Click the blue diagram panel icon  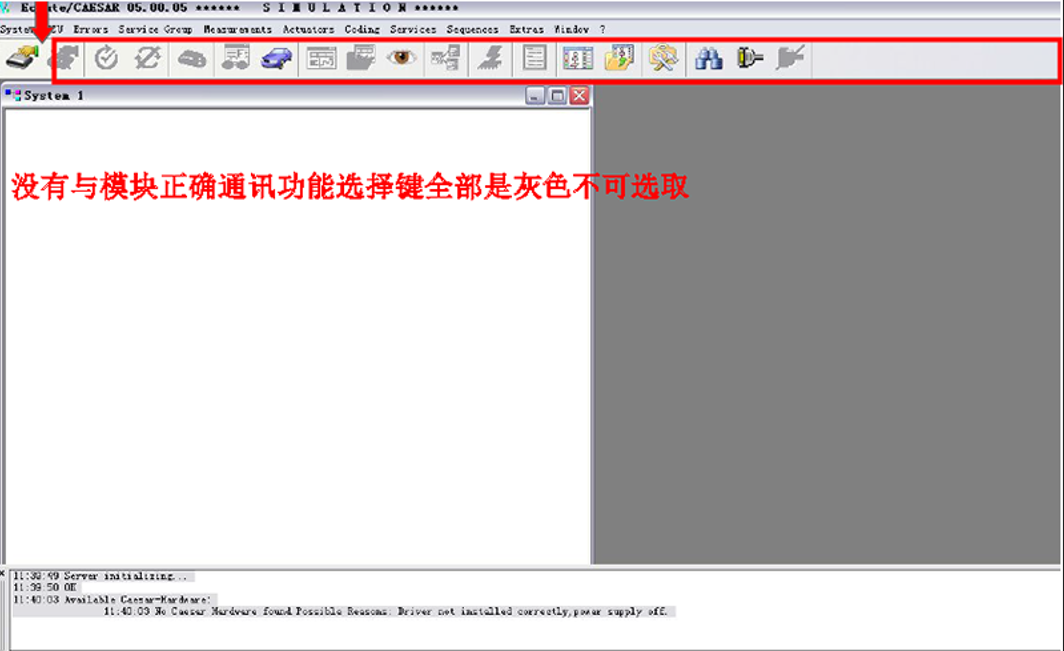click(577, 58)
